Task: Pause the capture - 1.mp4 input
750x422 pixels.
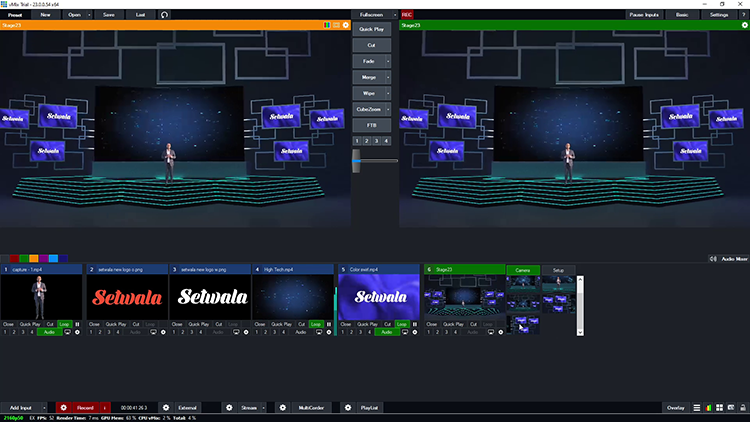Action: (77, 324)
